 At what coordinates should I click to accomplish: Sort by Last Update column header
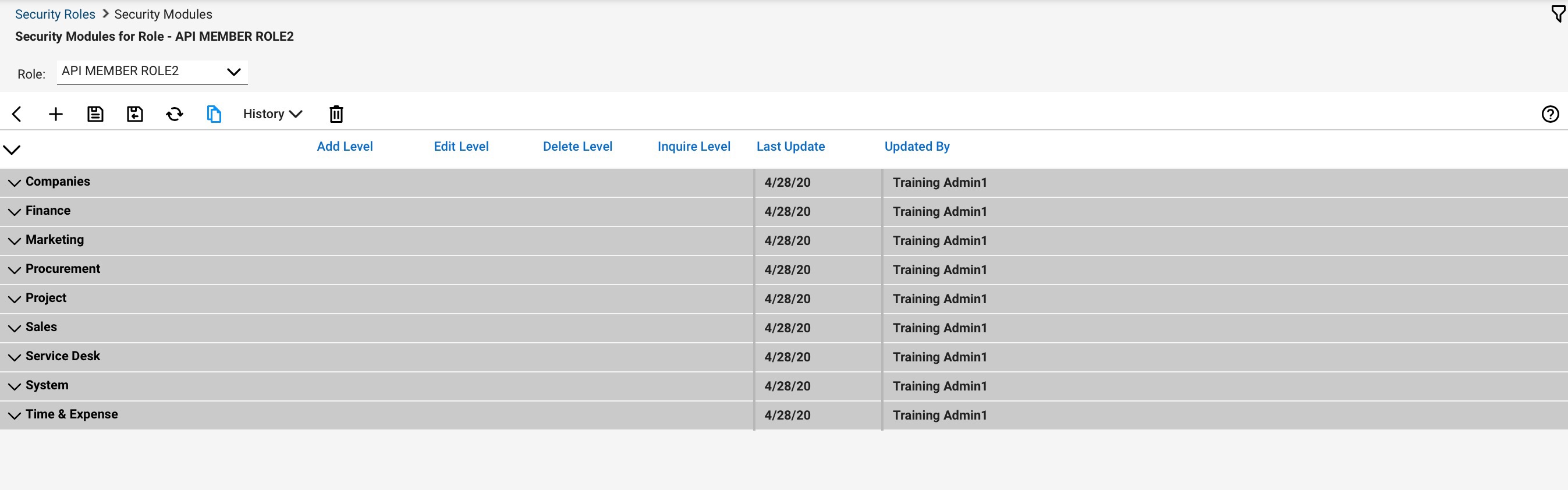tap(791, 146)
